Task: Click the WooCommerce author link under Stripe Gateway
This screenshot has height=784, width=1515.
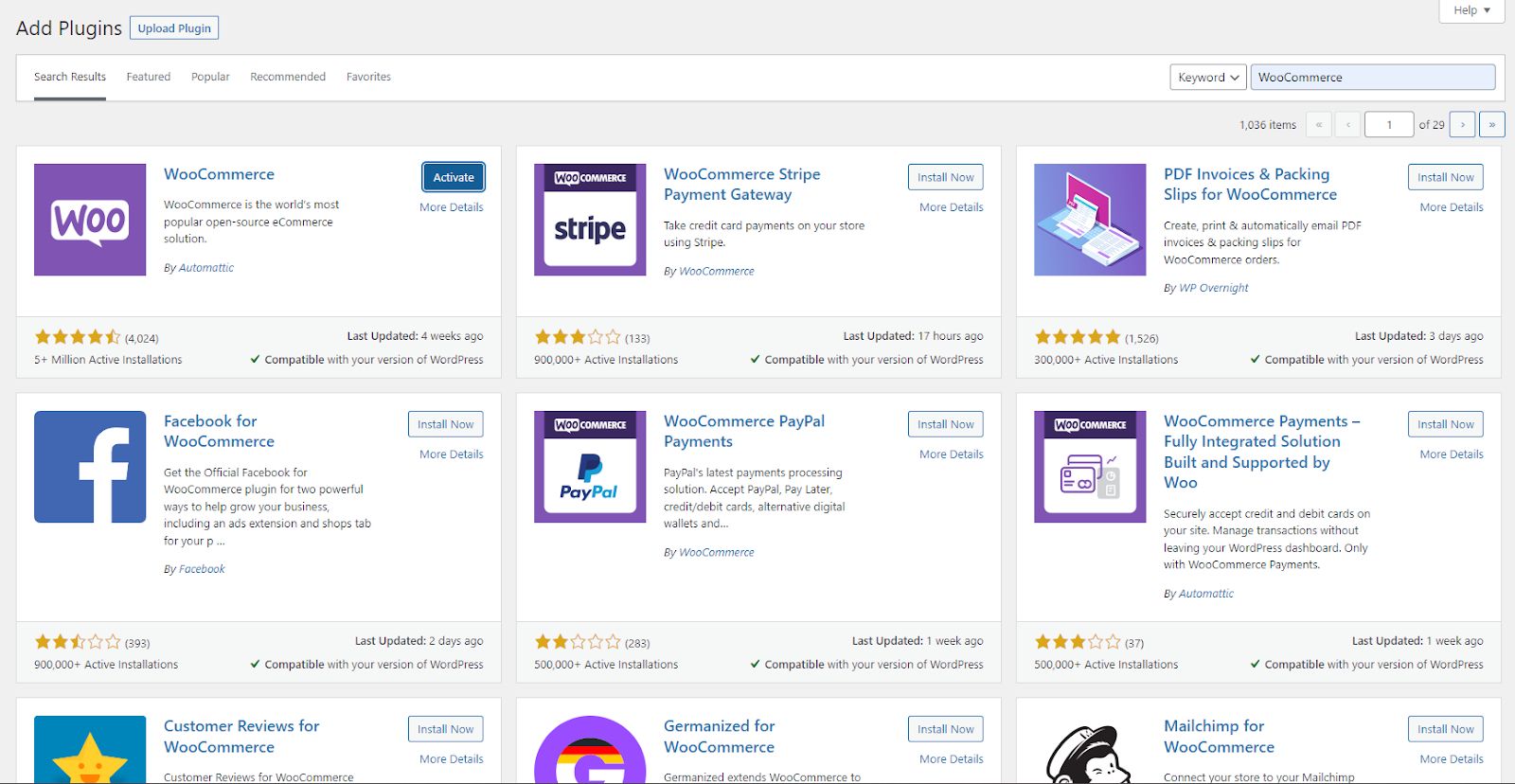Action: (x=717, y=271)
